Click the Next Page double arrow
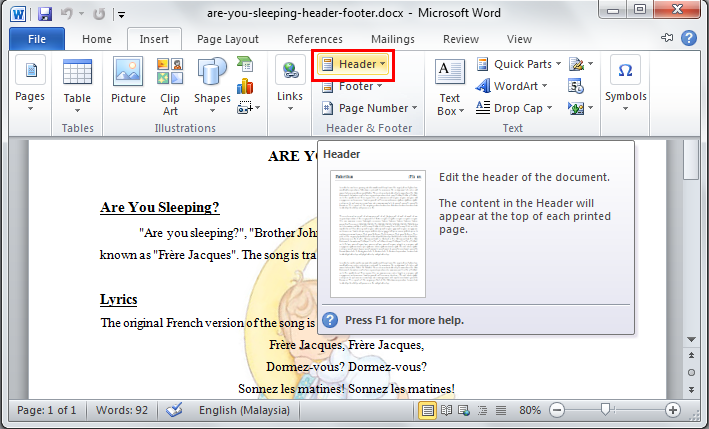709x429 pixels. click(691, 389)
